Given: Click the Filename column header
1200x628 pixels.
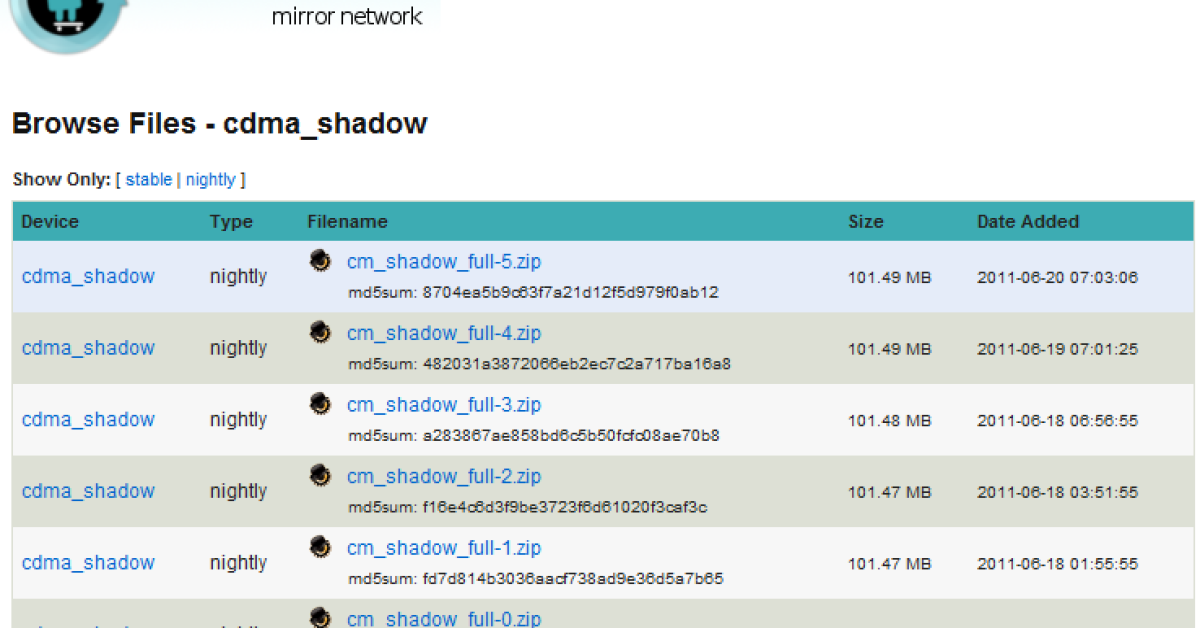Looking at the screenshot, I should 347,222.
